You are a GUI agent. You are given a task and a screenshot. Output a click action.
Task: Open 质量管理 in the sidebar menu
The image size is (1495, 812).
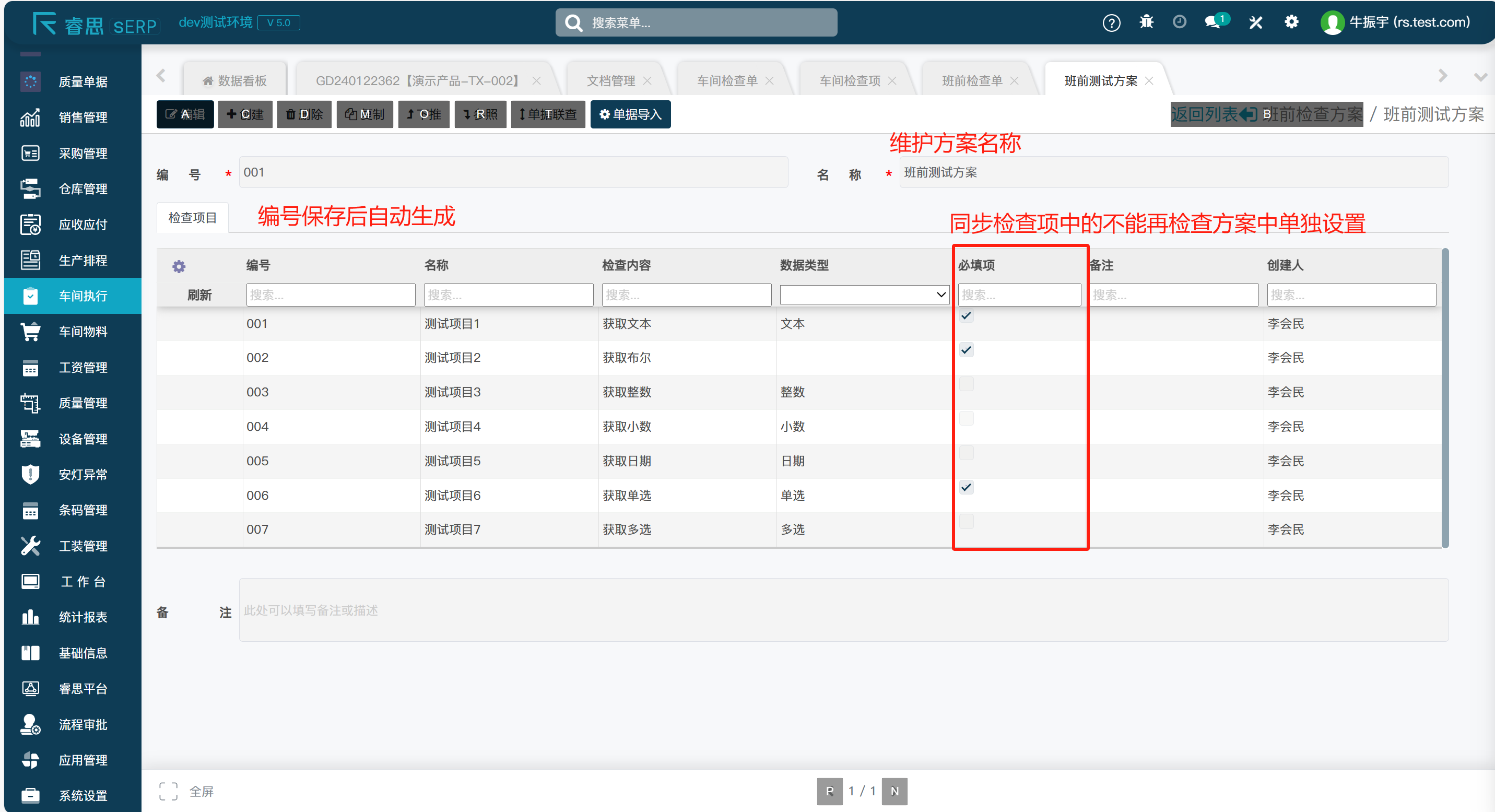click(83, 403)
